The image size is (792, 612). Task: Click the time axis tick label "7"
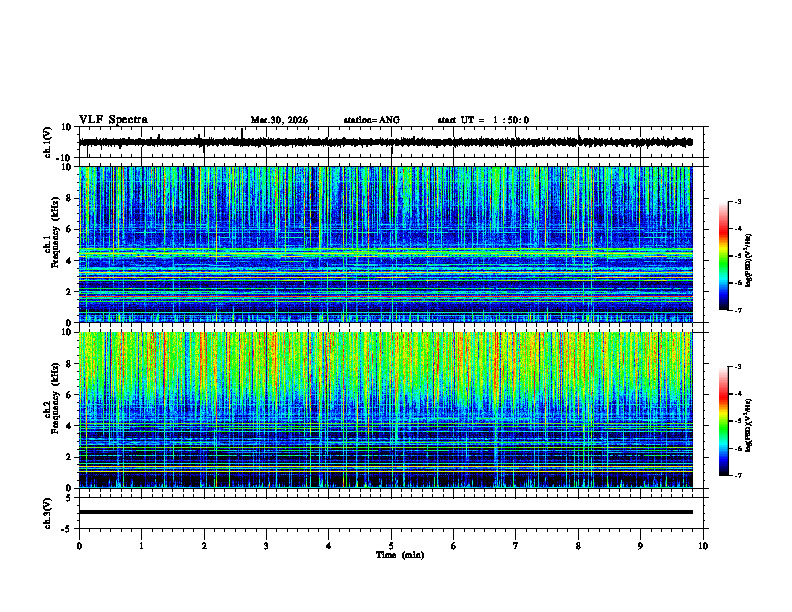pos(516,546)
